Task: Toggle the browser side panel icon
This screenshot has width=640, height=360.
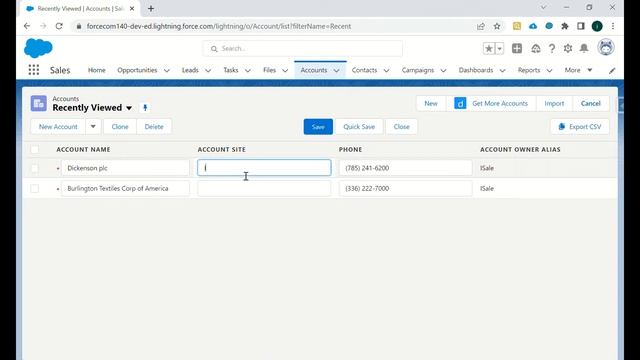Action: coord(580,26)
